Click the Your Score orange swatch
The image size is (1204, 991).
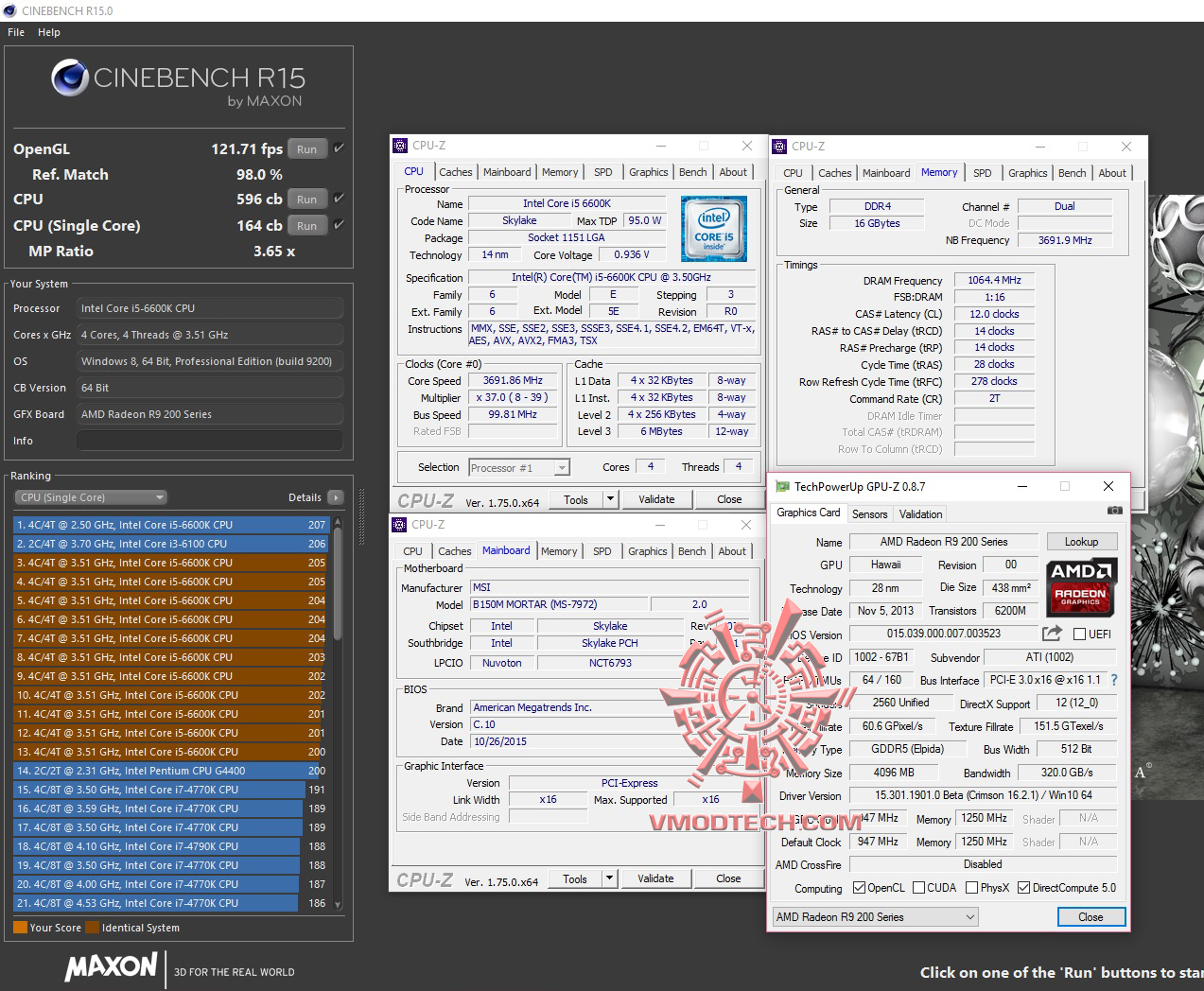[x=20, y=928]
